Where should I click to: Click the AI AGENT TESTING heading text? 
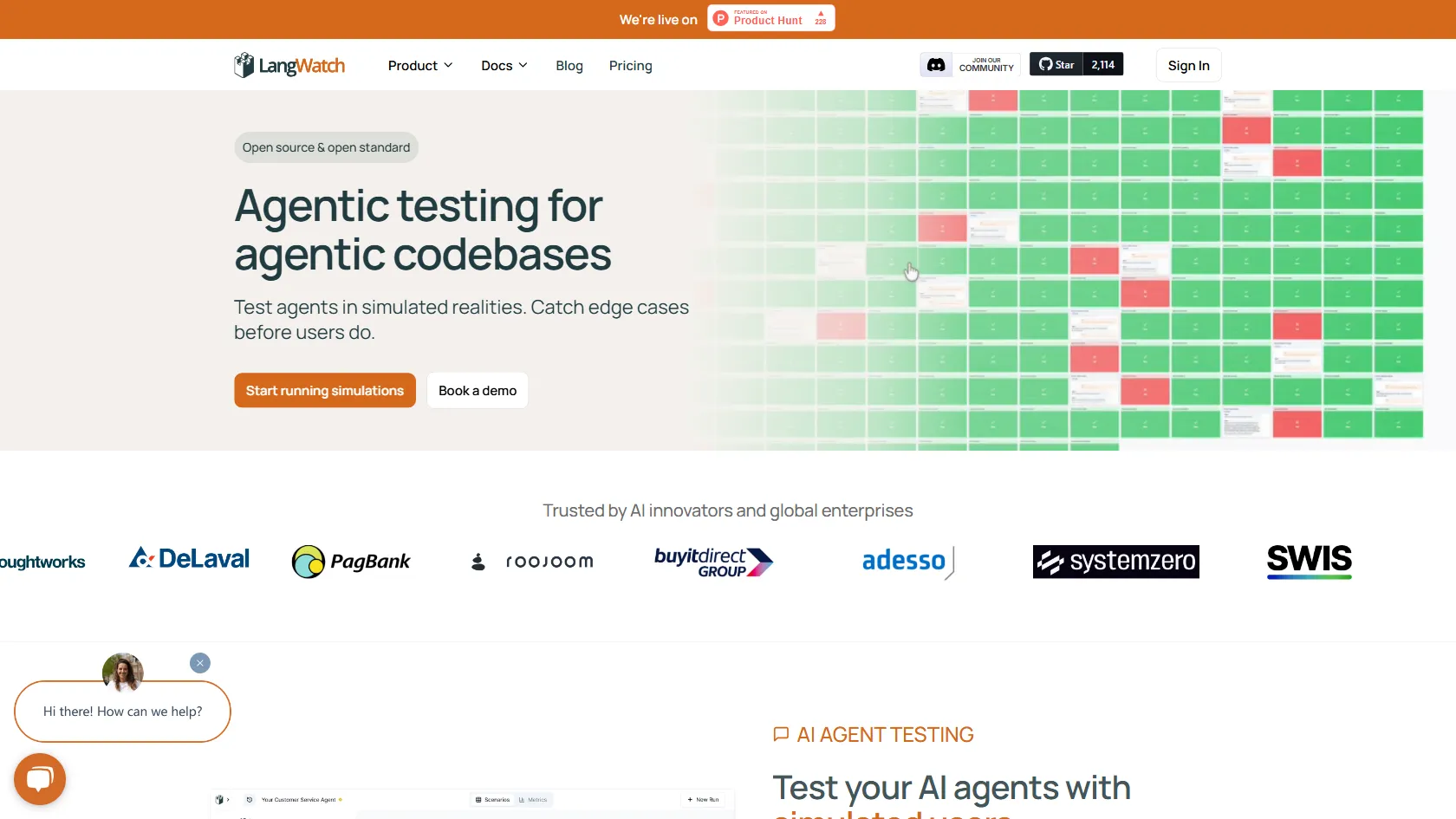coord(885,735)
